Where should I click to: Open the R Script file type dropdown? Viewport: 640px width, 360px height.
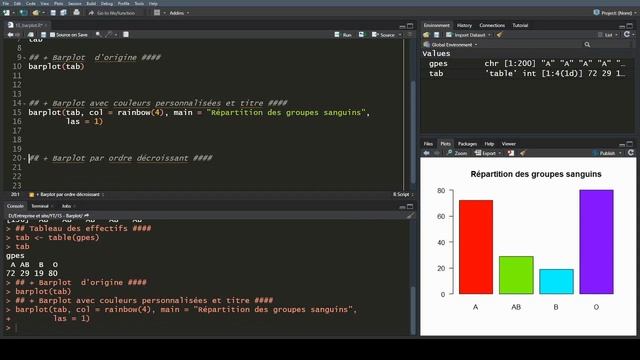[402, 195]
